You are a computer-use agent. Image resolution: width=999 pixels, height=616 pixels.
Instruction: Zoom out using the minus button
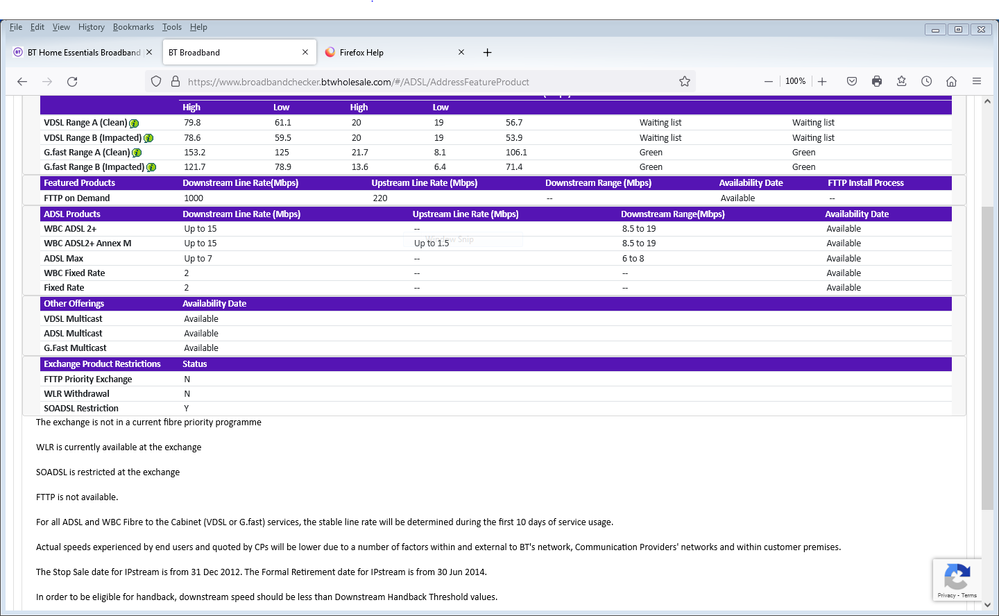point(768,81)
